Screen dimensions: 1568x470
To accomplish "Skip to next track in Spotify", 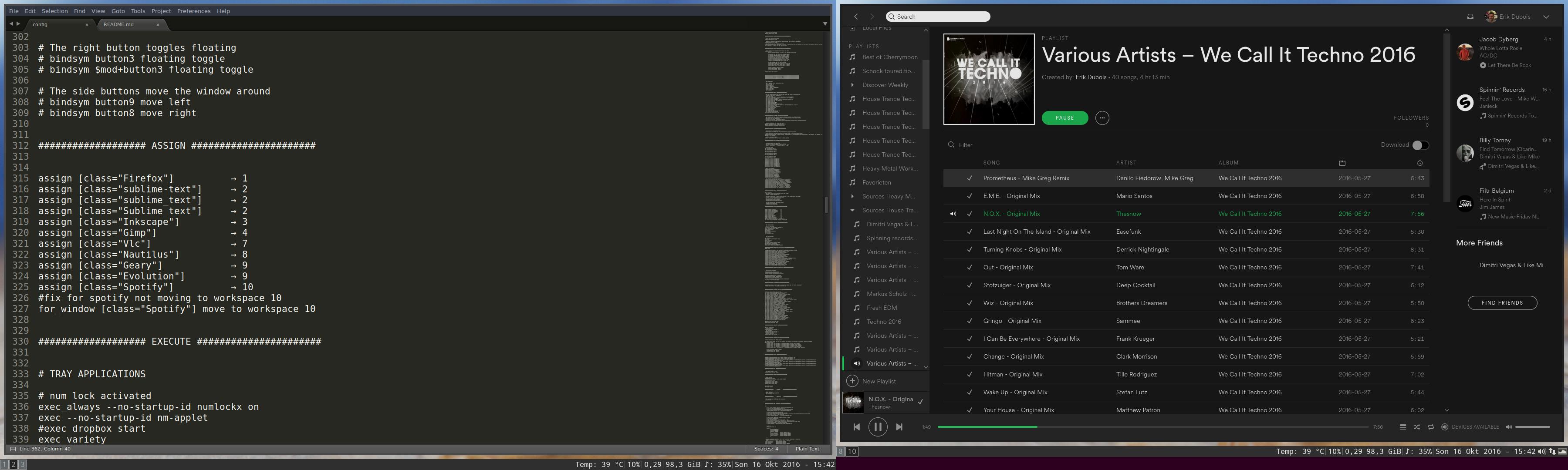I will [899, 427].
